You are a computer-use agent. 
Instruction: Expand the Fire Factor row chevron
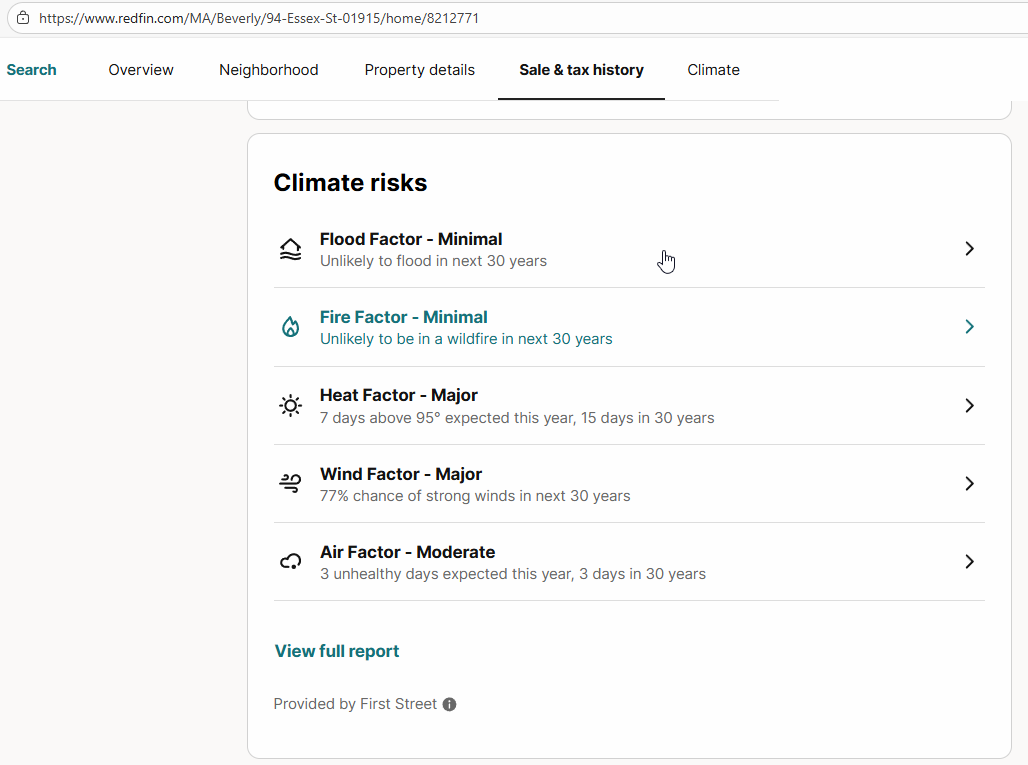[x=968, y=326]
